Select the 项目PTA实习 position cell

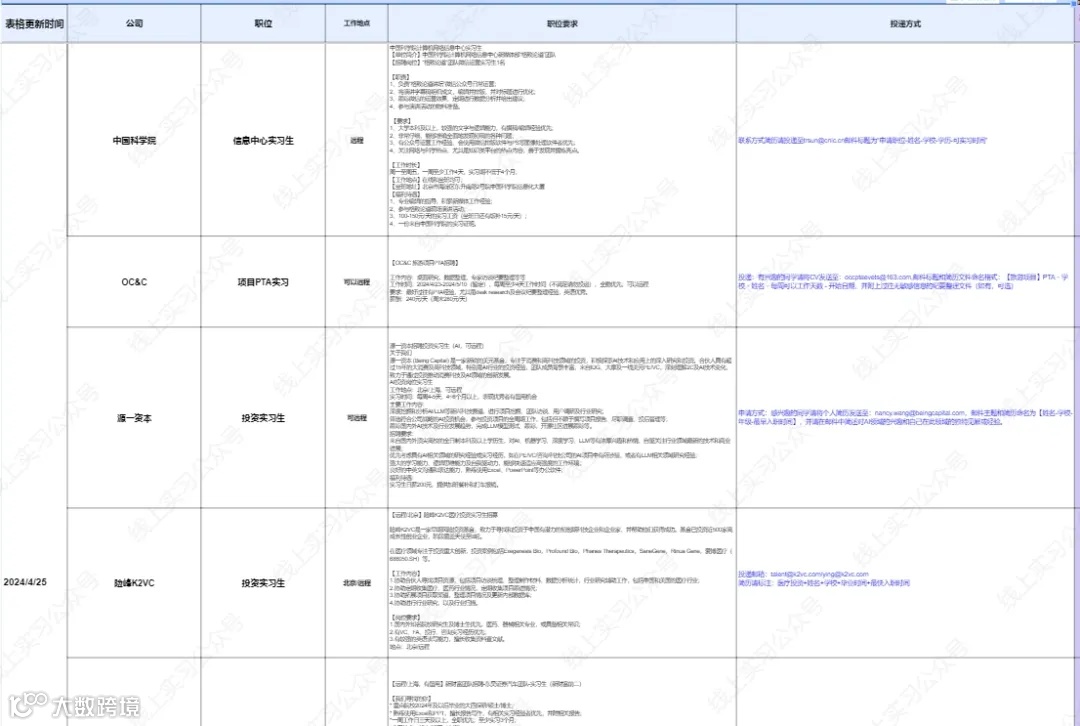(x=263, y=282)
